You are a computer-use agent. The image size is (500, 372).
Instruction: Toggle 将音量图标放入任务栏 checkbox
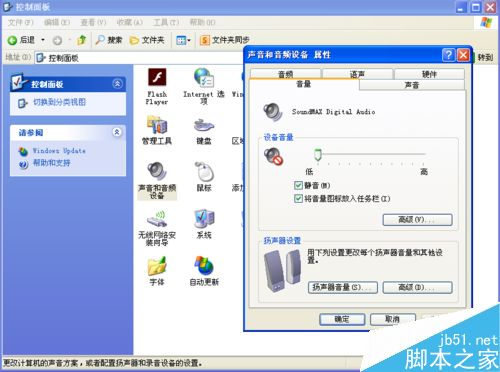coord(298,199)
